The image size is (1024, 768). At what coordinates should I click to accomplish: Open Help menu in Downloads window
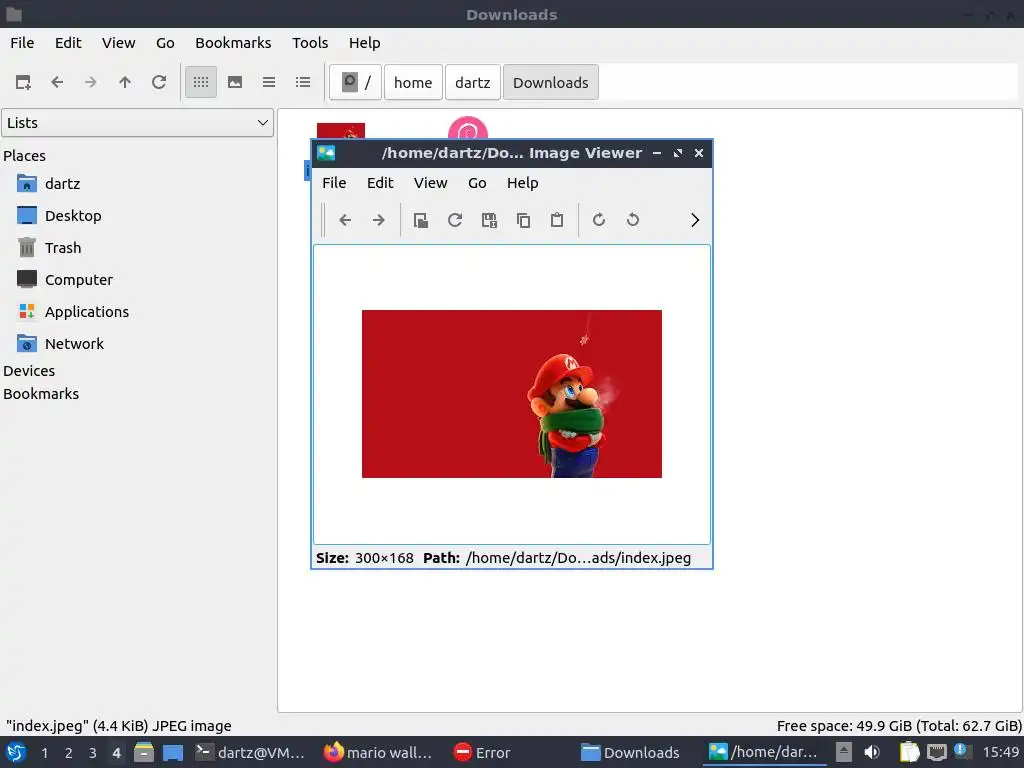point(364,42)
